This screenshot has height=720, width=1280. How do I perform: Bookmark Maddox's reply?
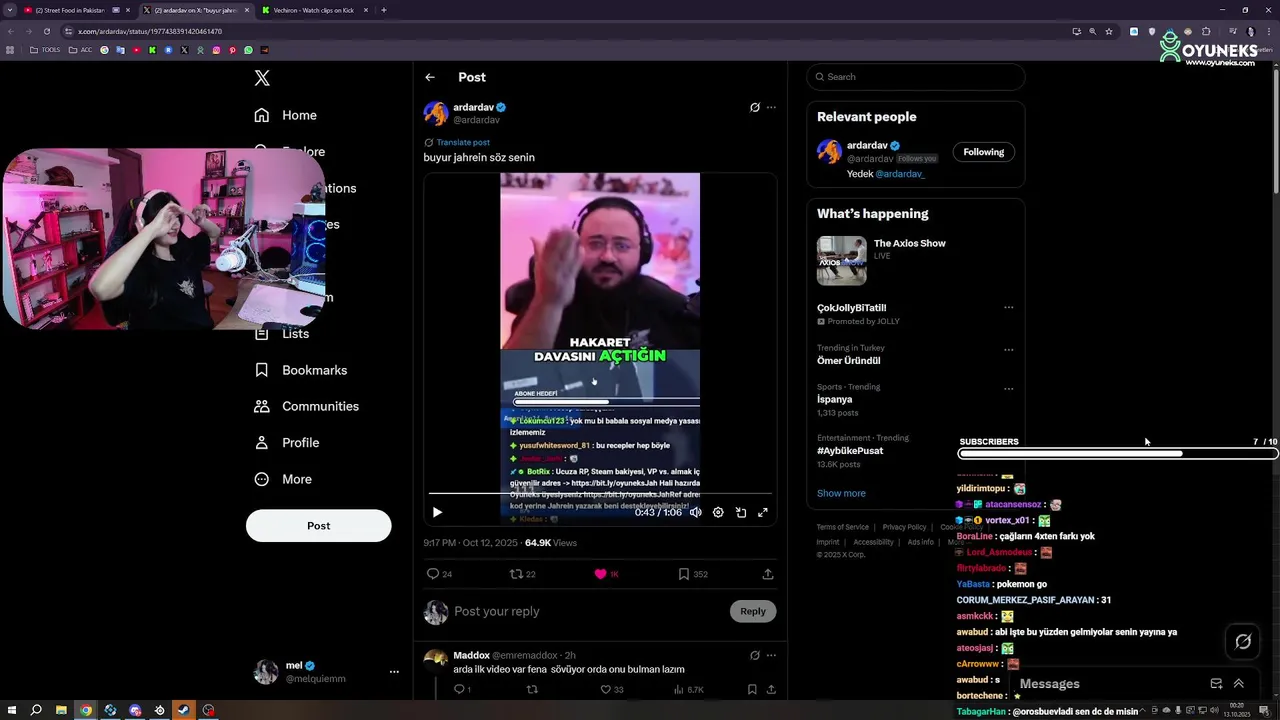pyautogui.click(x=752, y=689)
